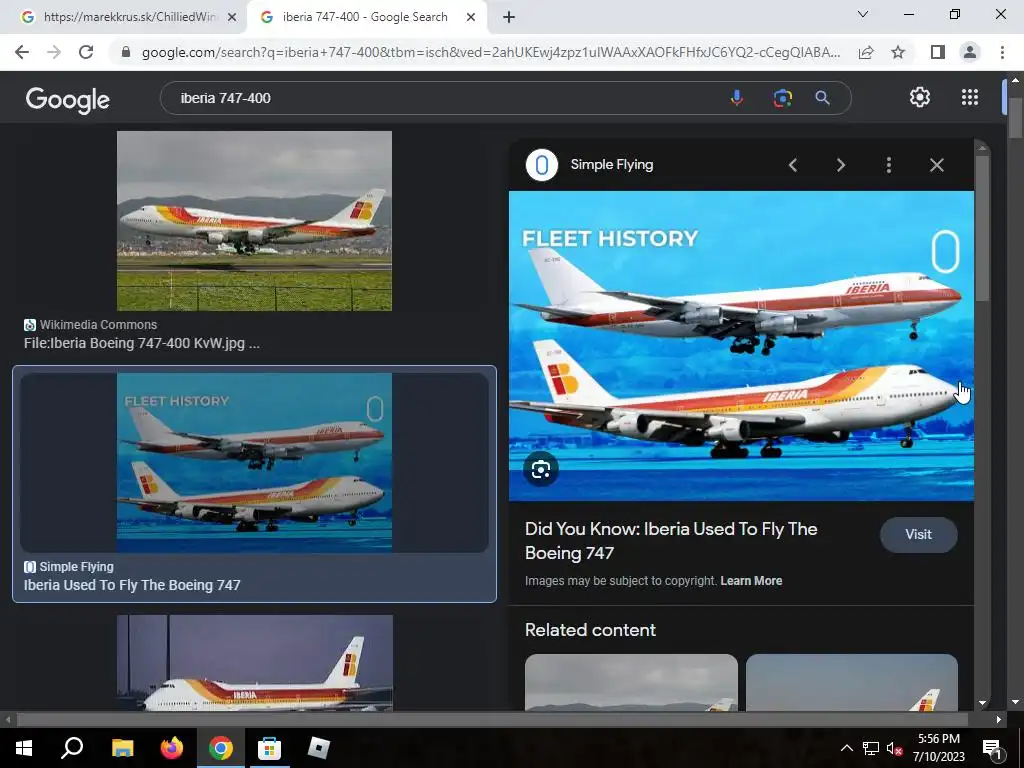Open 'File:Iberia Boeing 747-400 KvW.jpg' result link
1024x768 pixels.
[142, 343]
